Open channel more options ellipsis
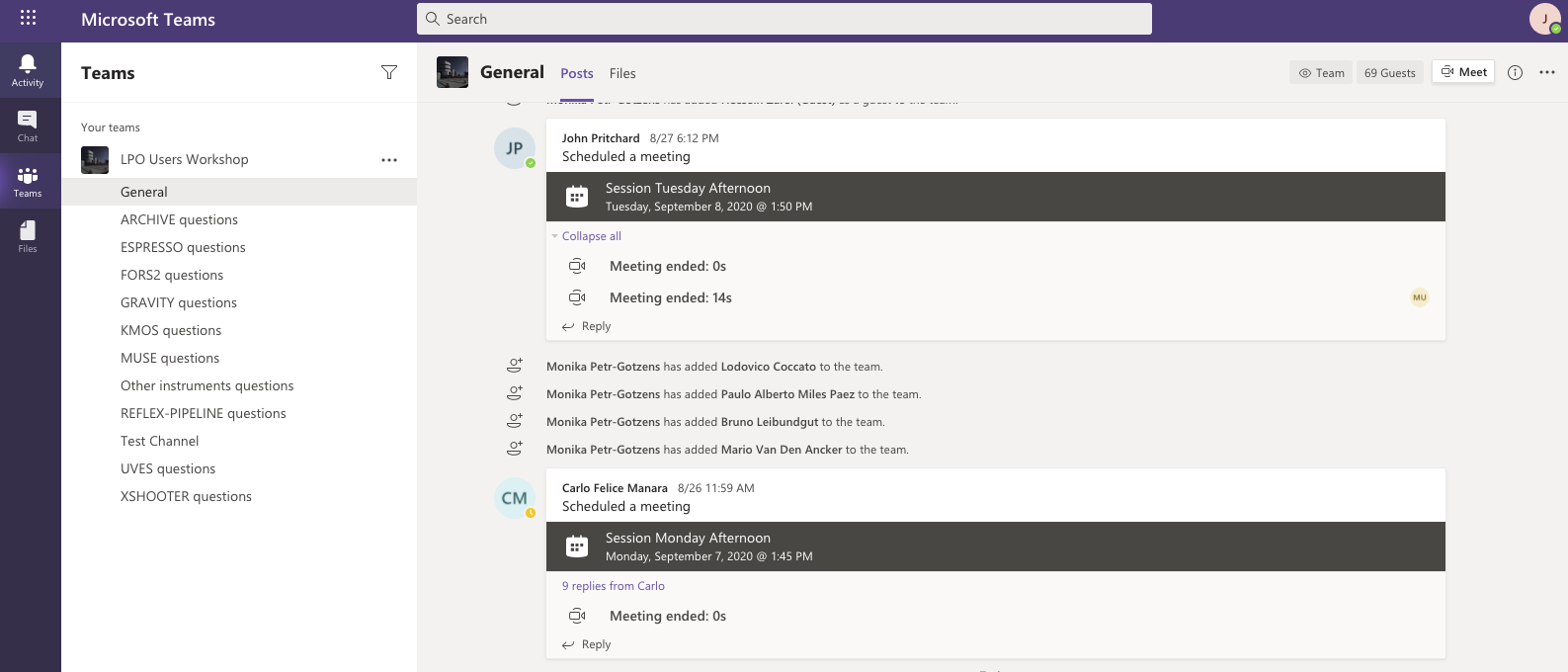The height and width of the screenshot is (672, 1568). click(1547, 72)
